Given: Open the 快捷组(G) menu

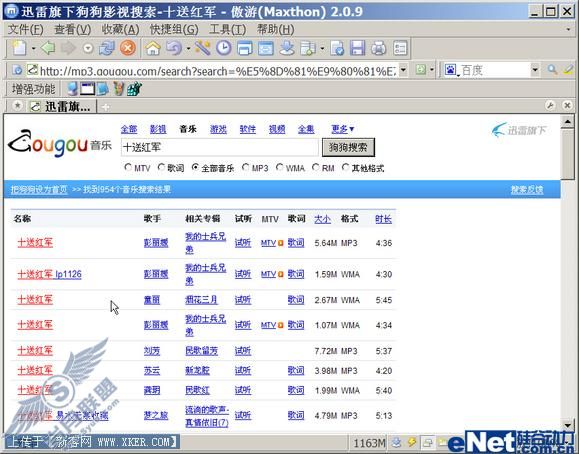Looking at the screenshot, I should click(x=174, y=29).
